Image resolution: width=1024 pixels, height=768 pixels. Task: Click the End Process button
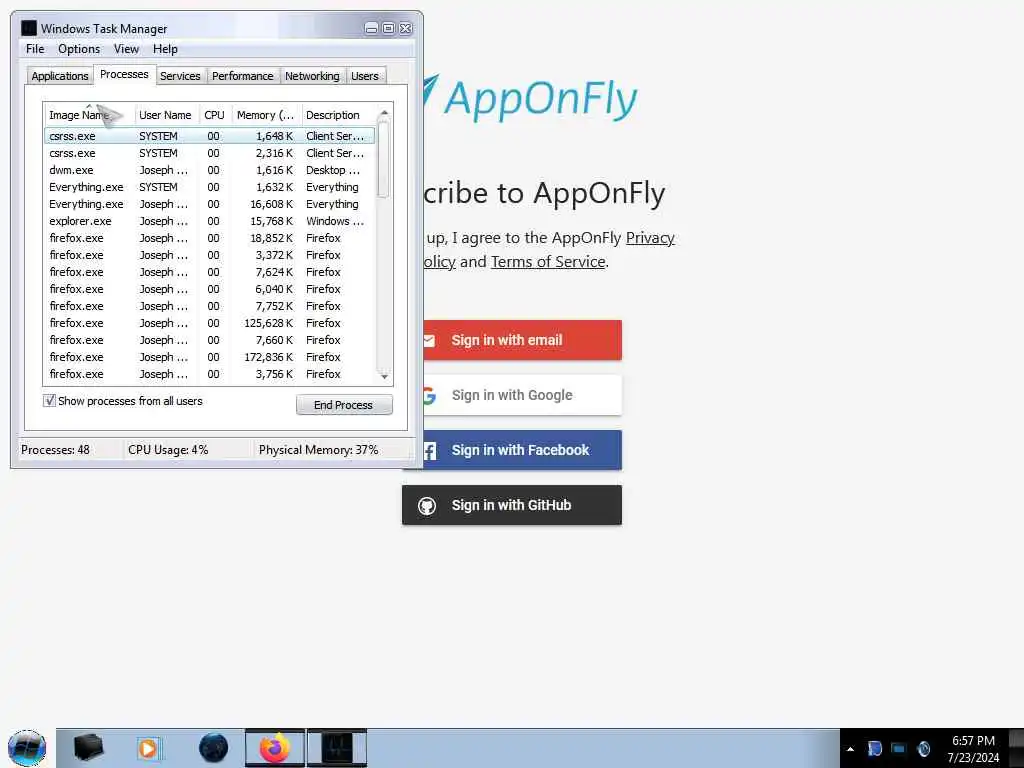click(344, 405)
